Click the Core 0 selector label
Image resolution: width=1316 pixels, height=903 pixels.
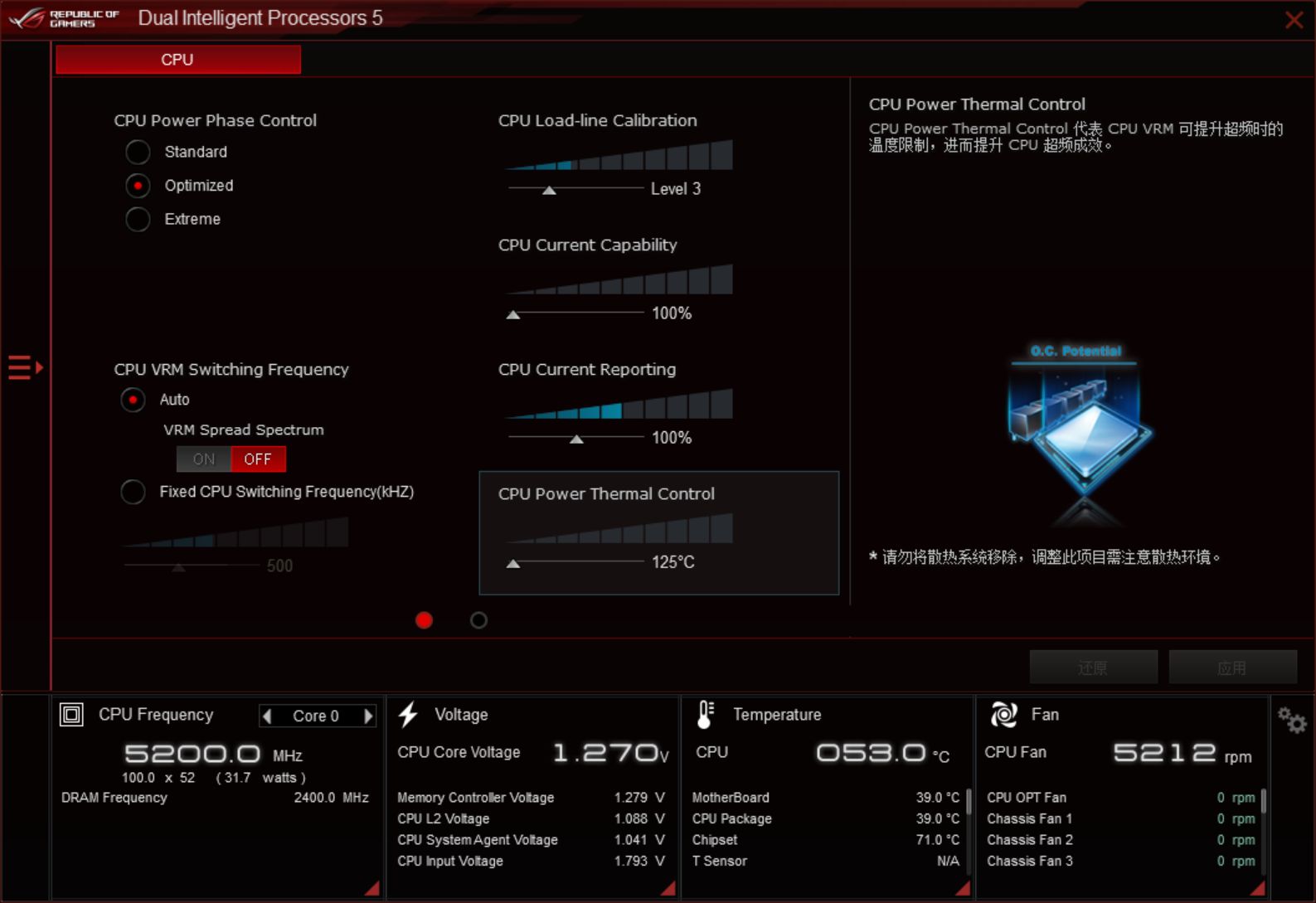coord(316,716)
